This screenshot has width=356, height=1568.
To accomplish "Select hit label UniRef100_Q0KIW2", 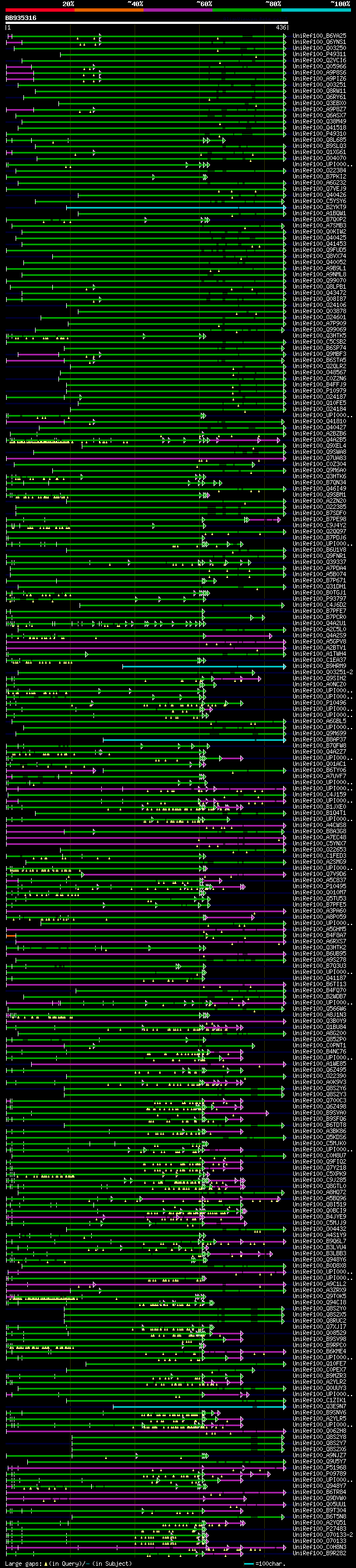I will click(x=319, y=232).
